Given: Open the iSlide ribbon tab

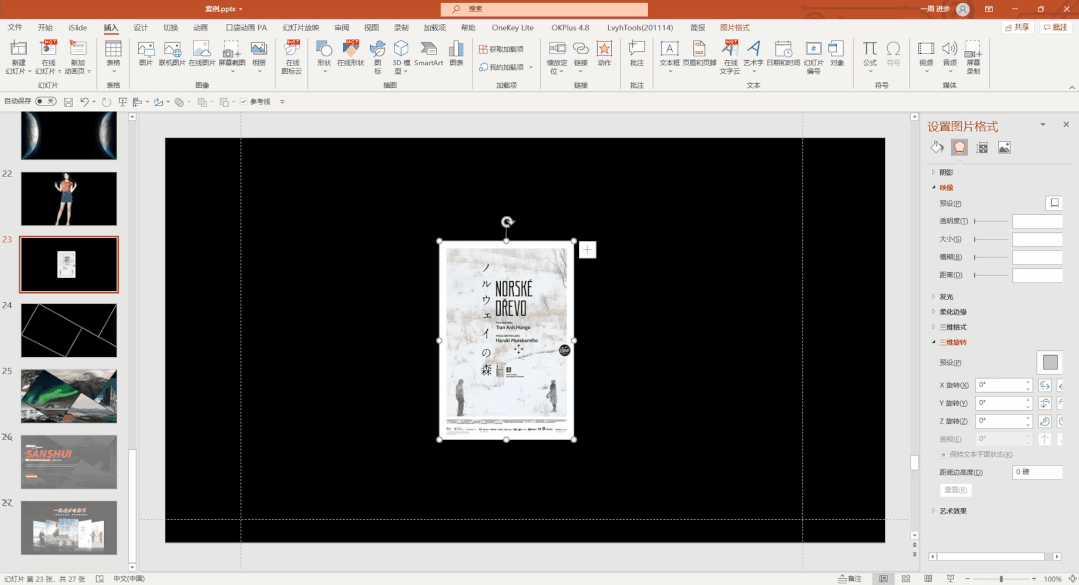Looking at the screenshot, I should coord(78,28).
